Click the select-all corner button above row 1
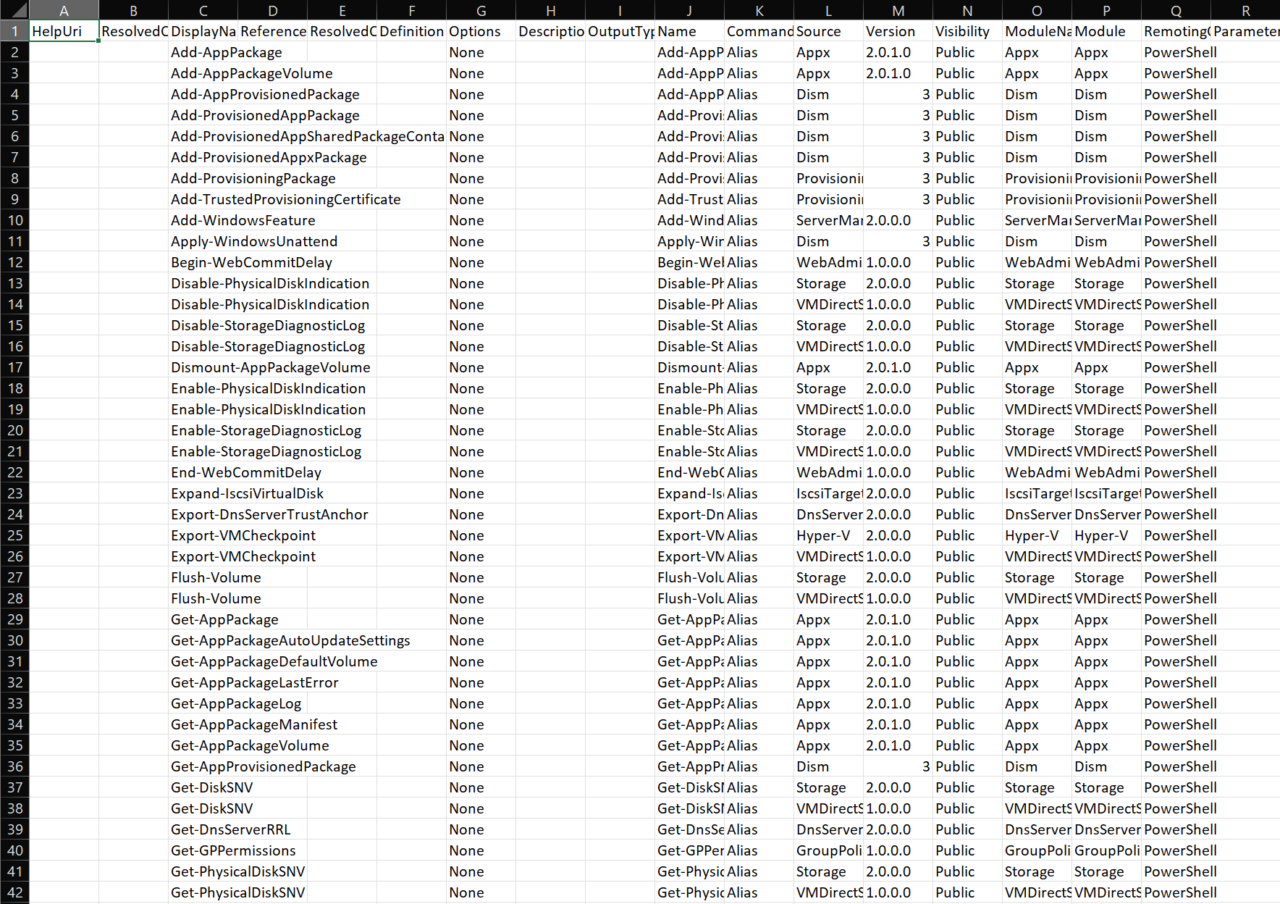Image resolution: width=1280 pixels, height=904 pixels. tap(13, 10)
